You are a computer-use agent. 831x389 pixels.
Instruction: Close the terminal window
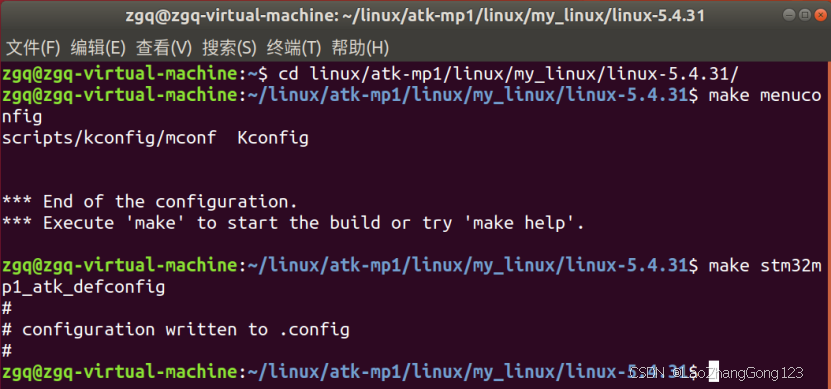click(819, 14)
